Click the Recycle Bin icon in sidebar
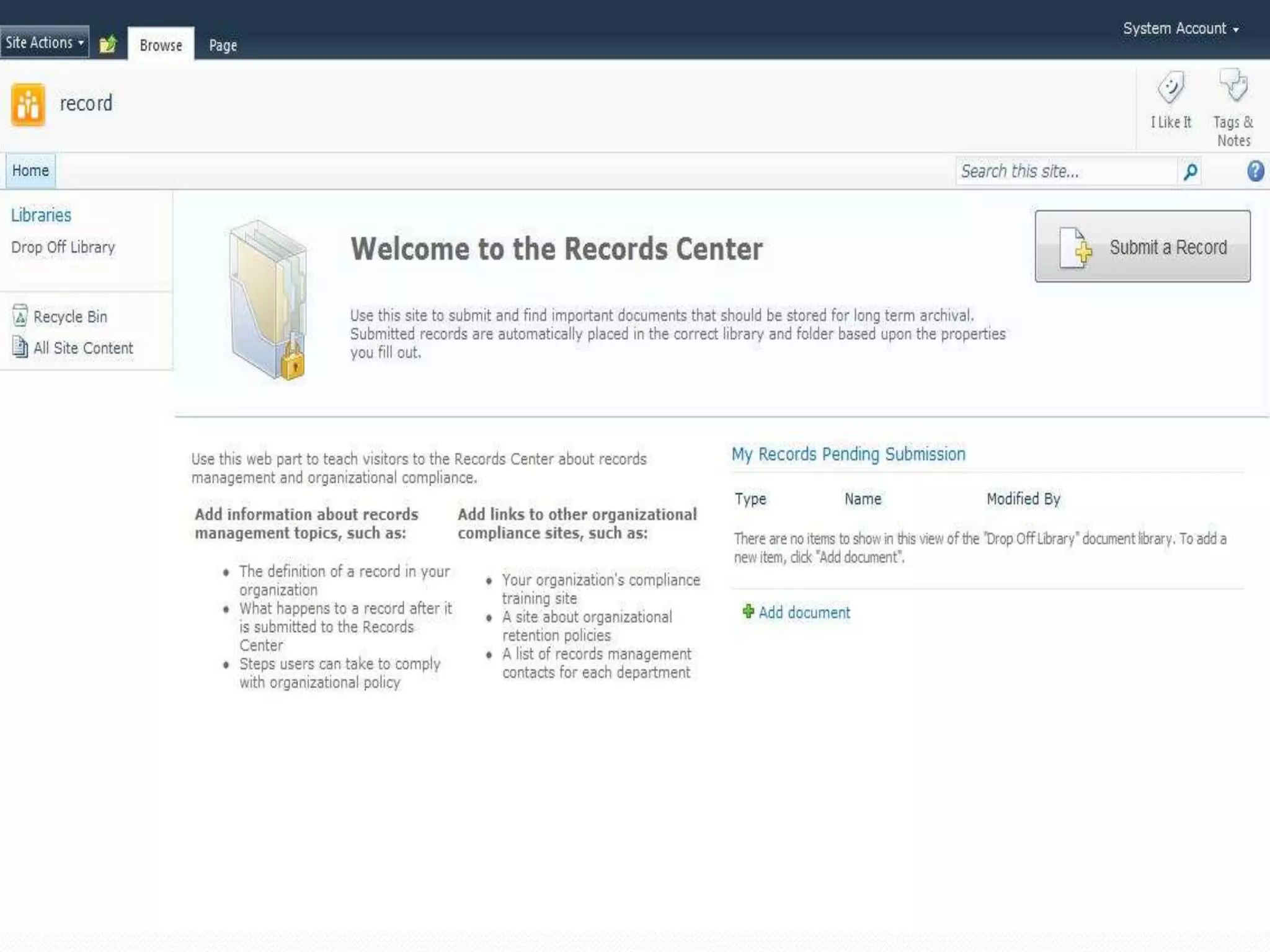This screenshot has width=1270, height=952. point(20,316)
